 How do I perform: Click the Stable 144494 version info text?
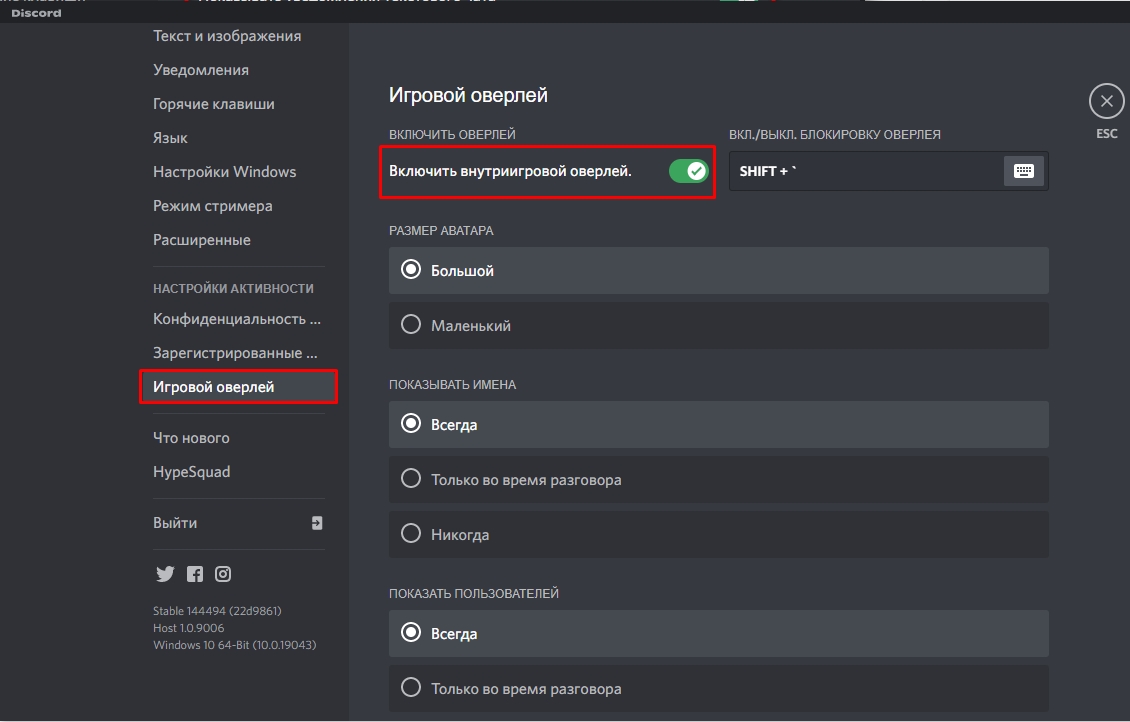217,610
